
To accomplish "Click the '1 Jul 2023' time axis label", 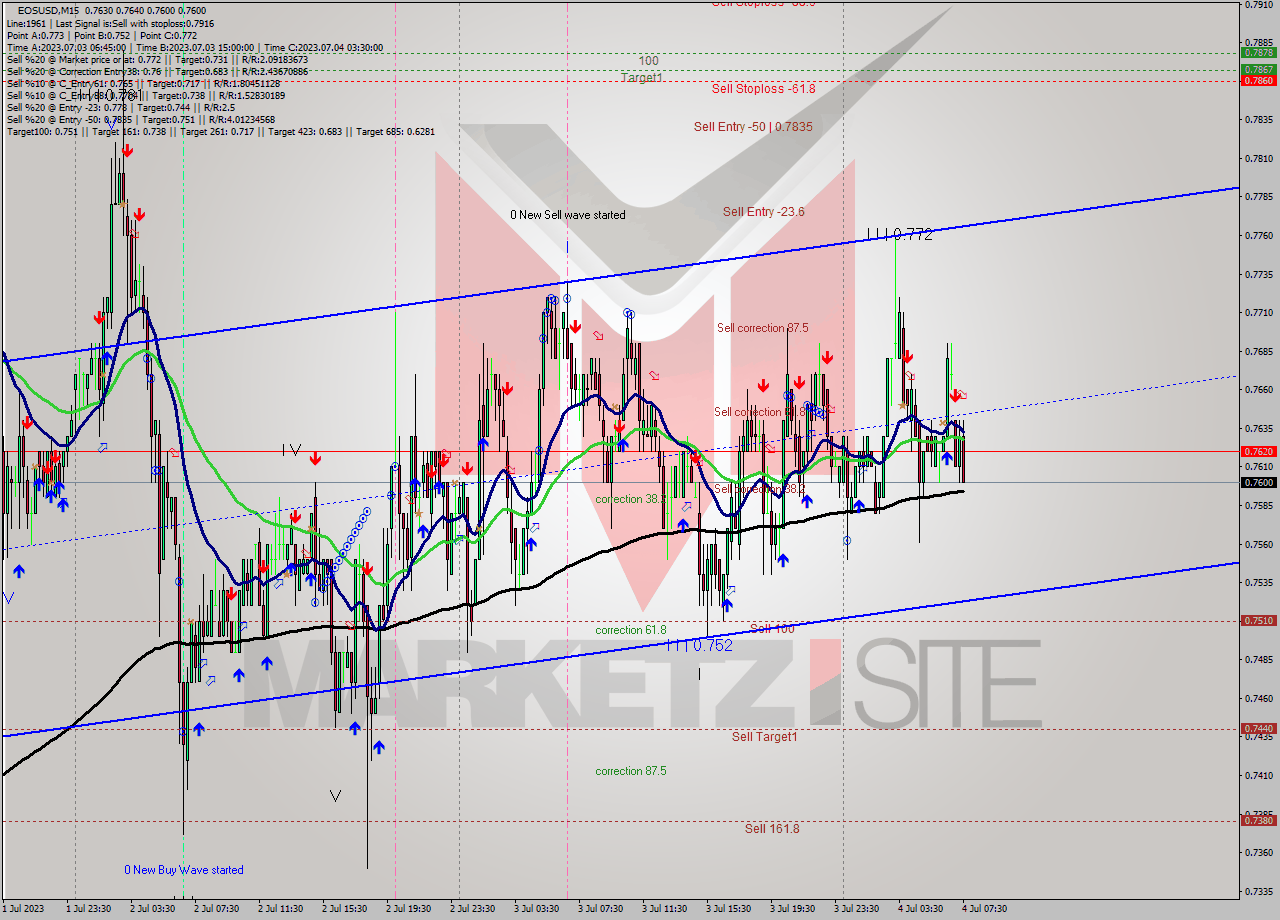I will click(22, 909).
